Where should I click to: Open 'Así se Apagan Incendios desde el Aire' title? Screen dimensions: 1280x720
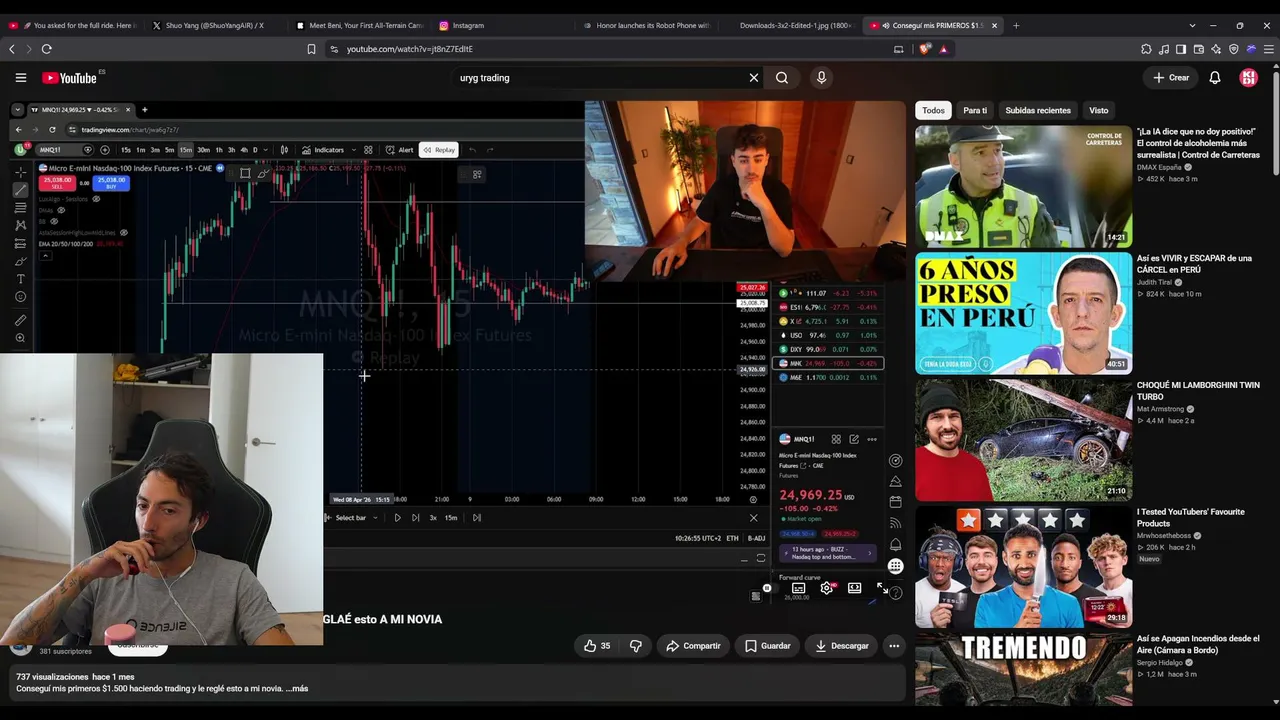click(x=1198, y=644)
